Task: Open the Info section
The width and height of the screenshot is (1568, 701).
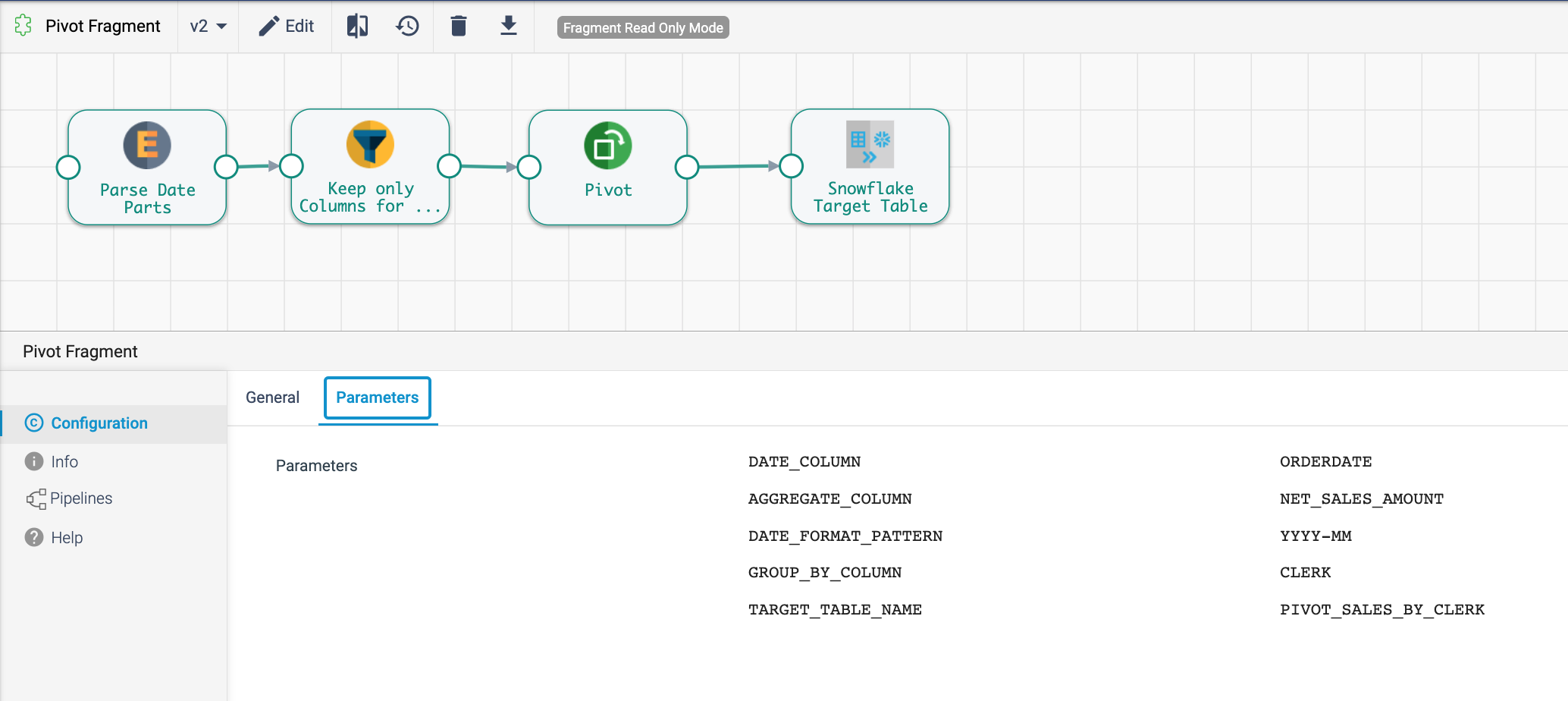Action: [x=64, y=462]
